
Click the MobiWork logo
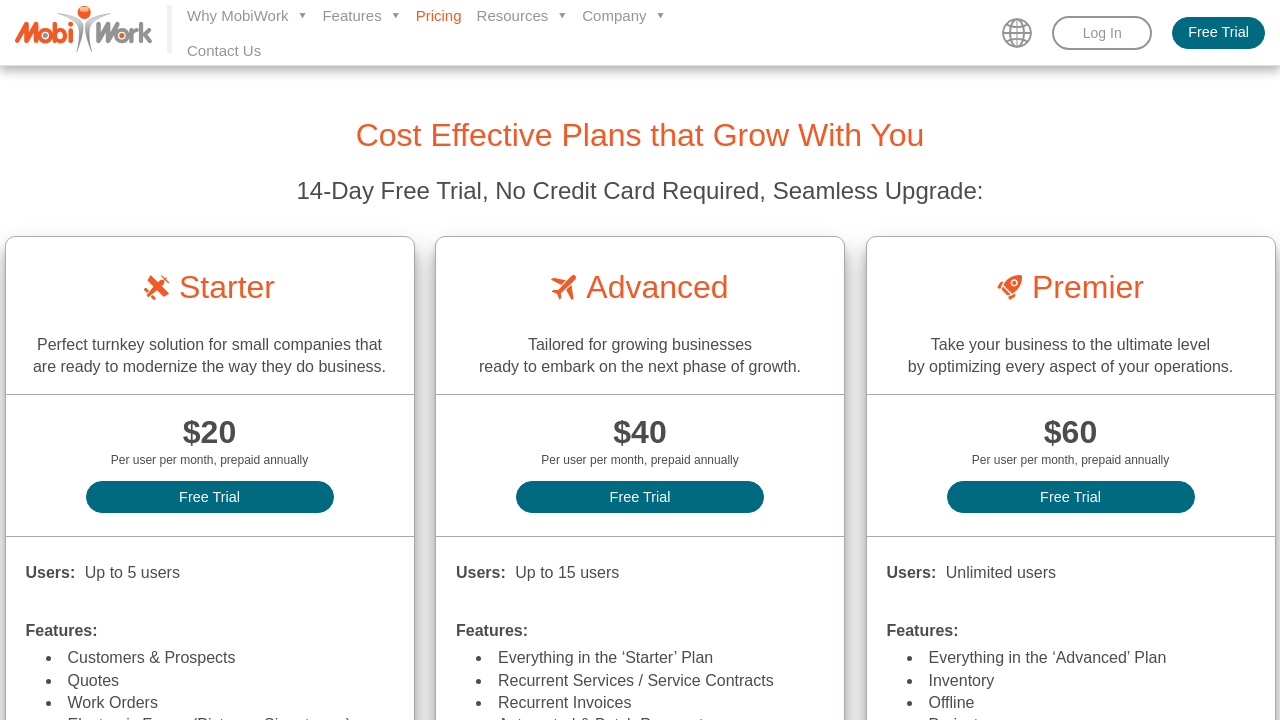click(84, 30)
